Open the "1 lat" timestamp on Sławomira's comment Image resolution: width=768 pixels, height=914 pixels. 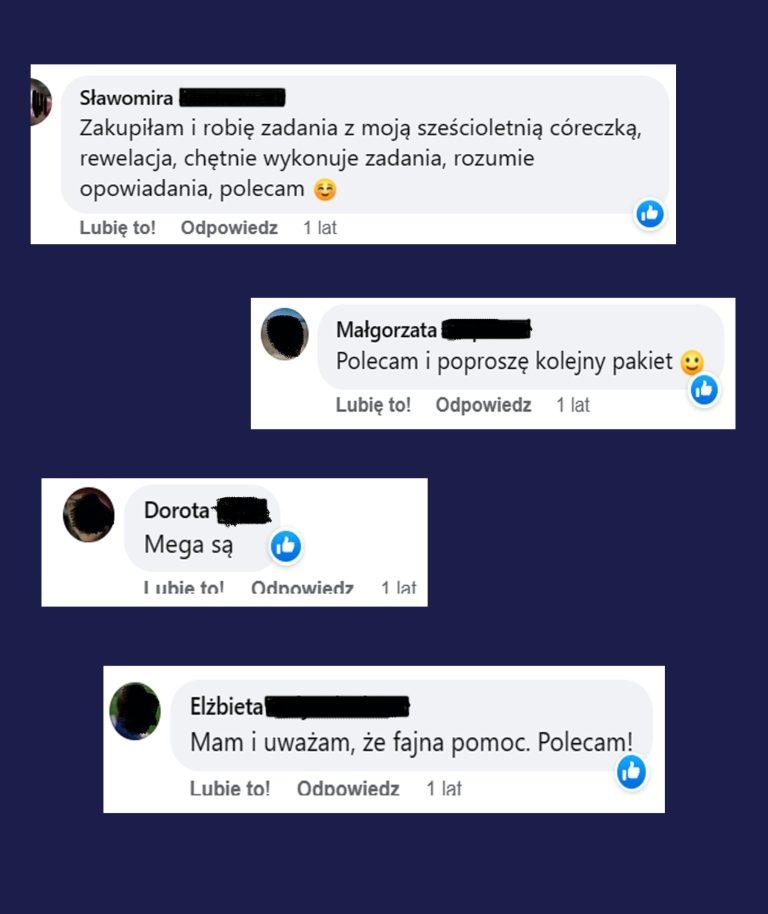coord(320,228)
